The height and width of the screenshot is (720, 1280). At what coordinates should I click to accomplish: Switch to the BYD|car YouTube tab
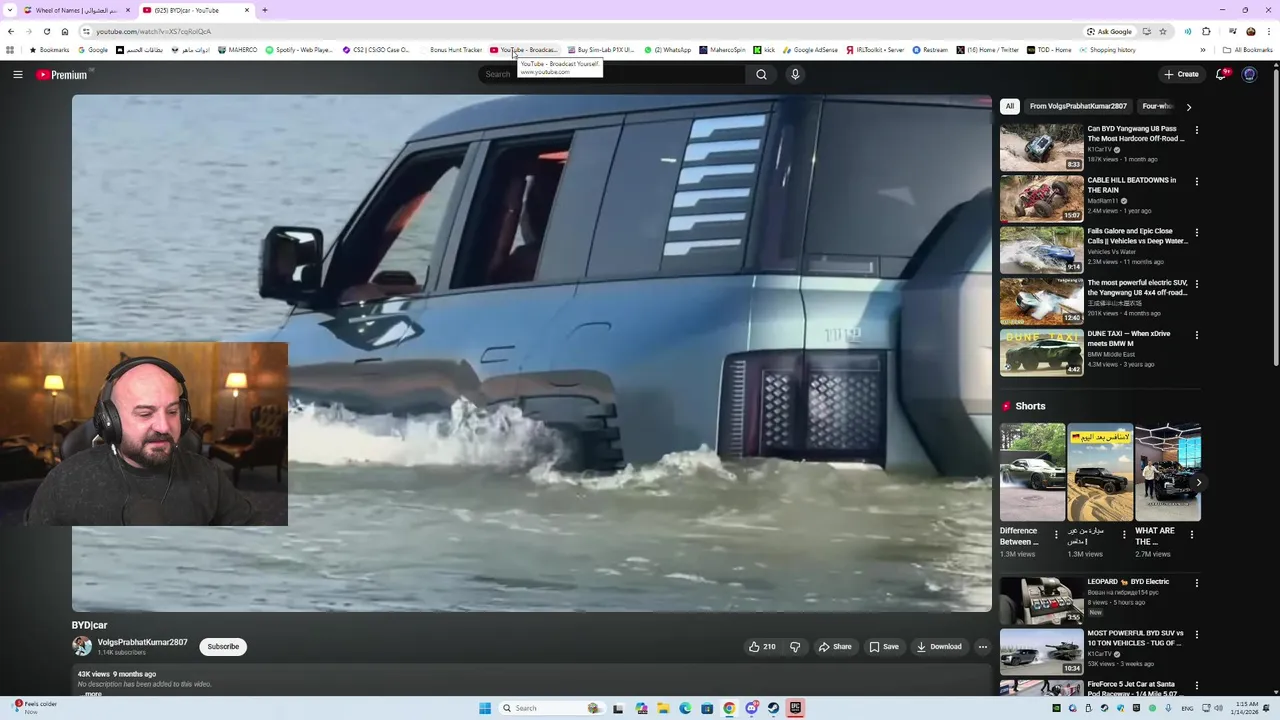[196, 10]
